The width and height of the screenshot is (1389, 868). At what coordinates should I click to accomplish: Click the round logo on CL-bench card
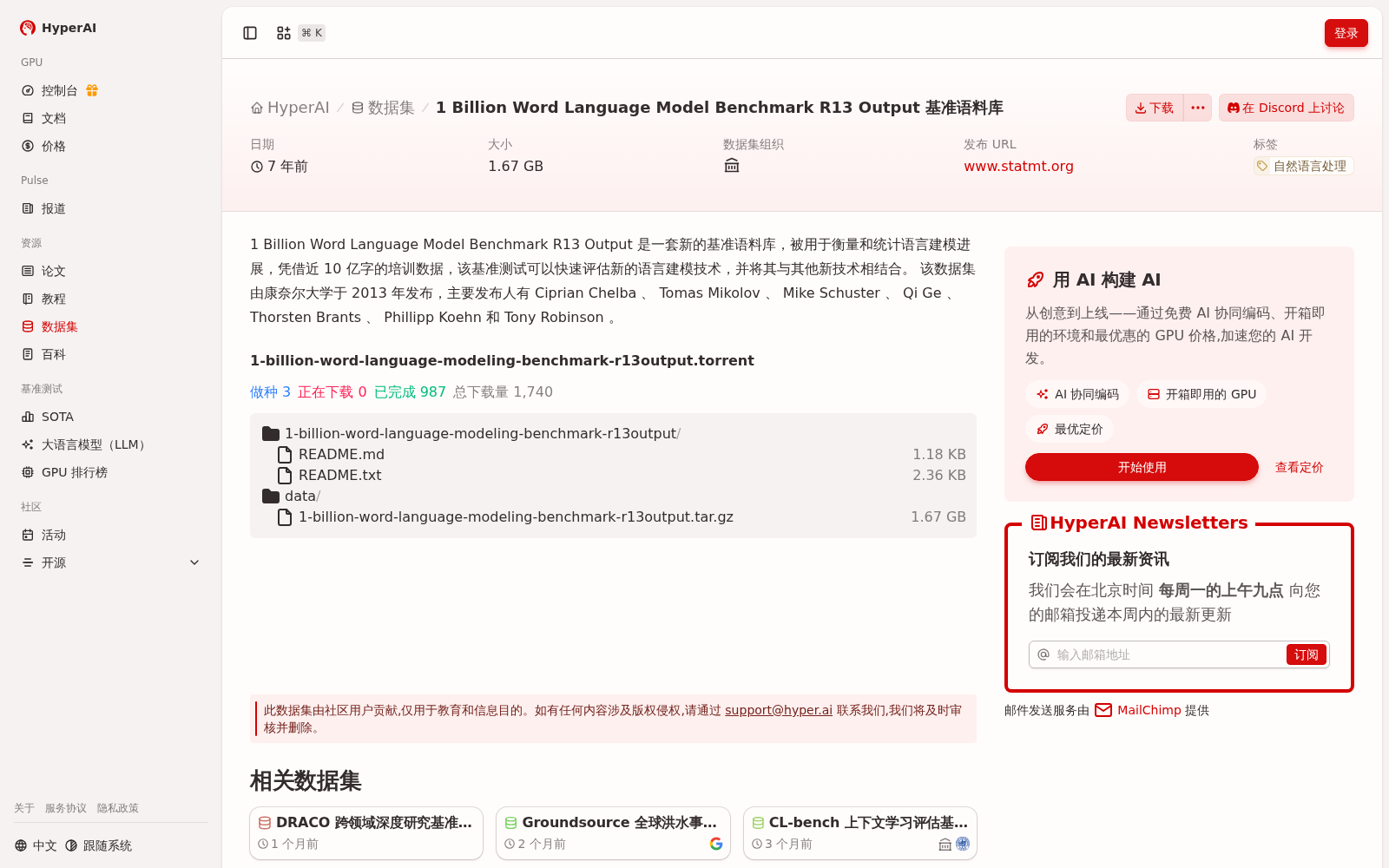(x=962, y=844)
